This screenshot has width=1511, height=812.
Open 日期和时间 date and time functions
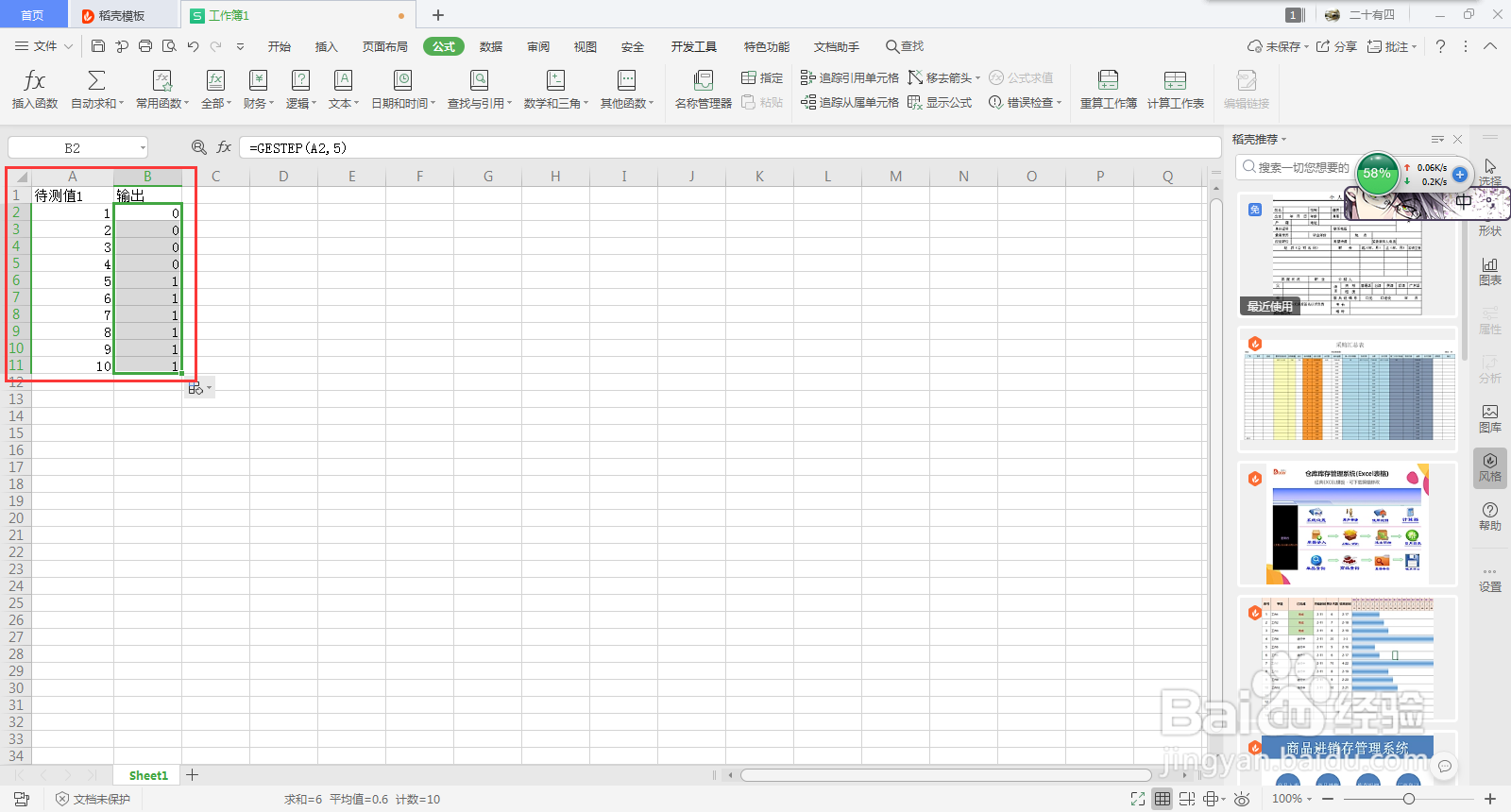click(x=403, y=90)
